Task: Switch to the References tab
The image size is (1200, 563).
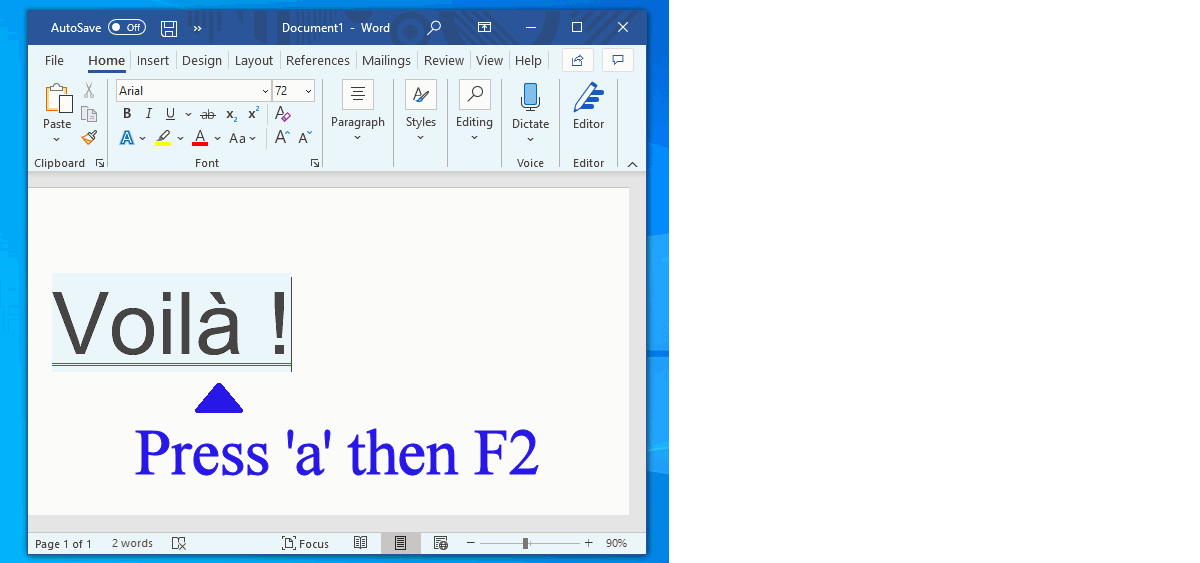Action: click(318, 61)
